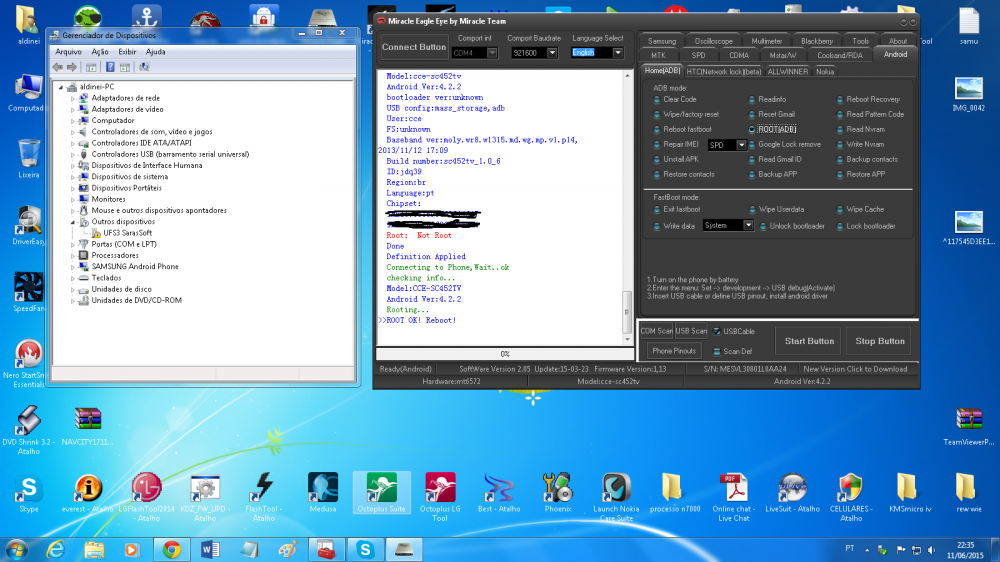Open the Lixeira recycle bin icon
This screenshot has height=562, width=1000.
coord(29,158)
